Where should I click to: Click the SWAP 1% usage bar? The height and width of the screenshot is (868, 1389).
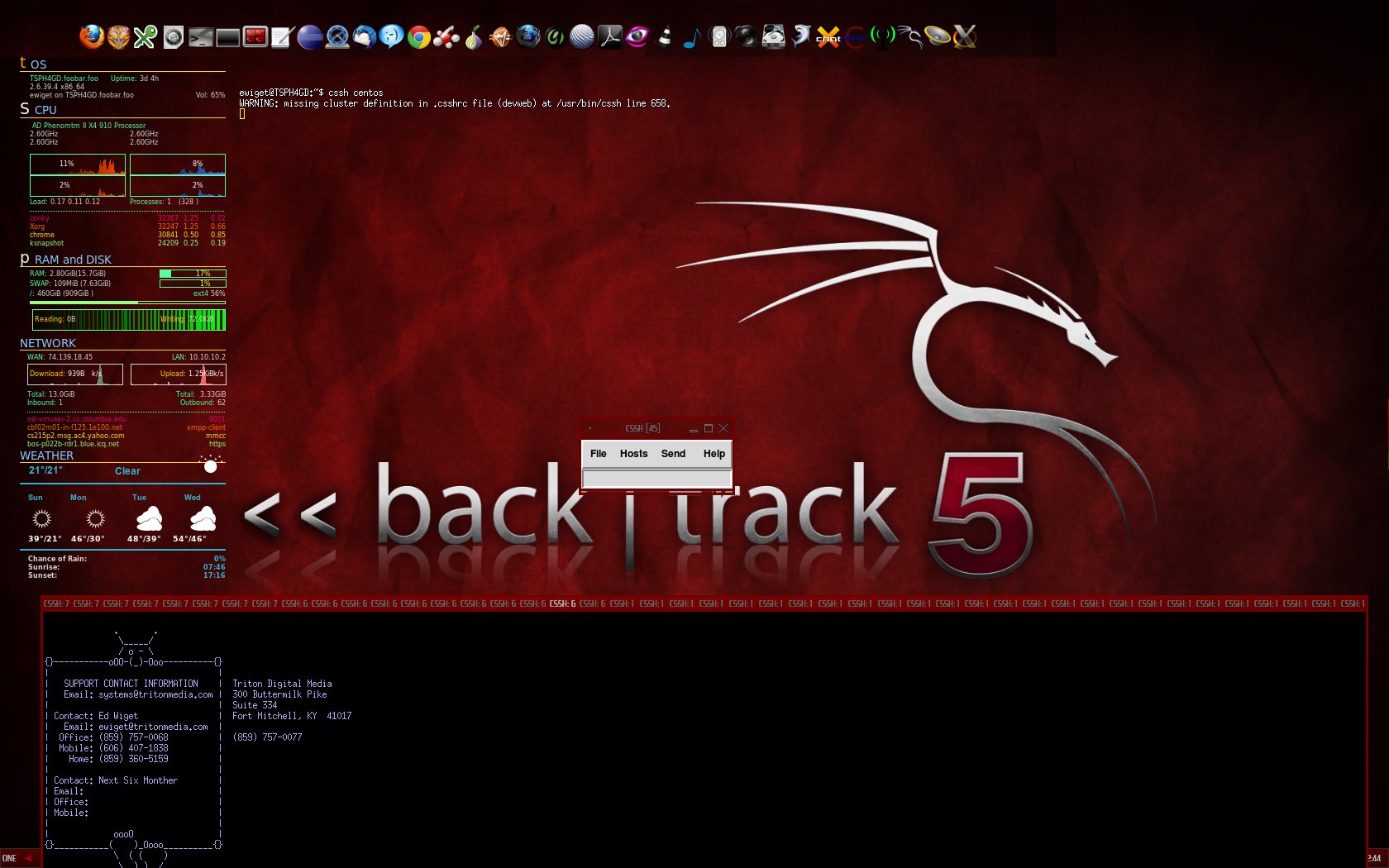[x=193, y=284]
